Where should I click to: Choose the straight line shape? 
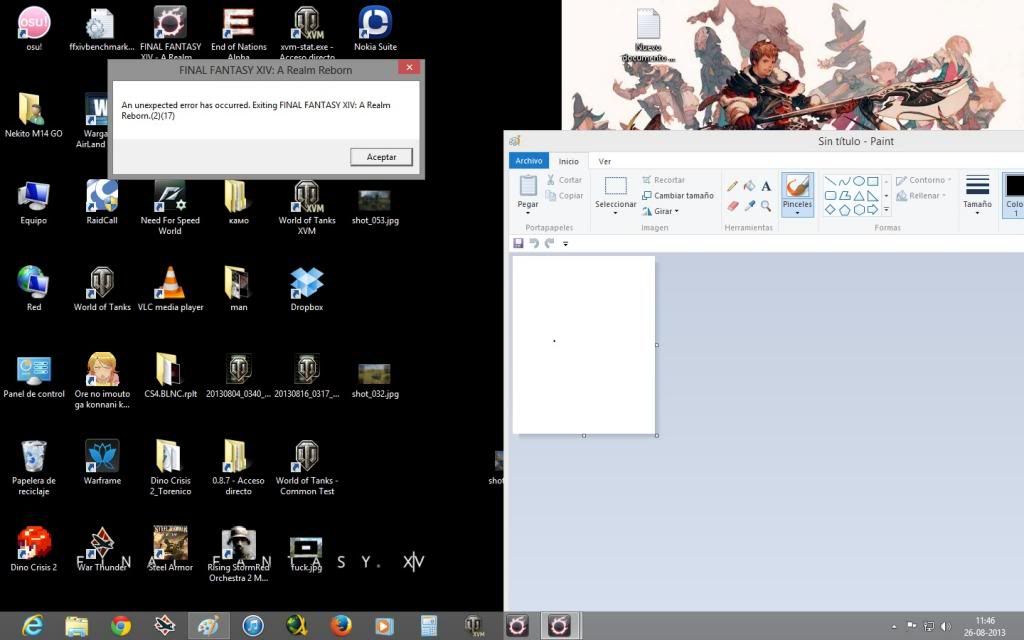coord(830,181)
